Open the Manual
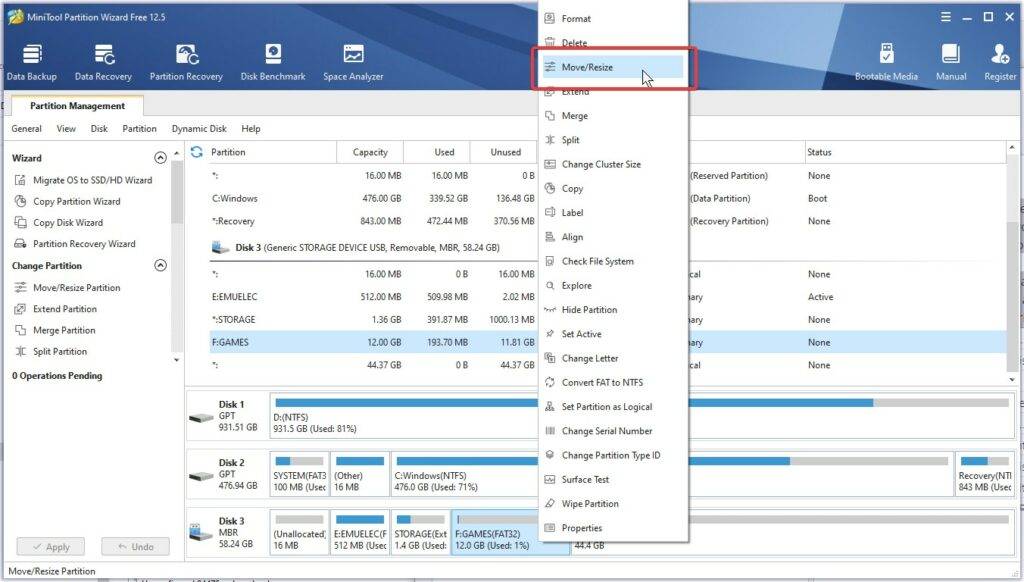The width and height of the screenshot is (1024, 582). pos(951,63)
